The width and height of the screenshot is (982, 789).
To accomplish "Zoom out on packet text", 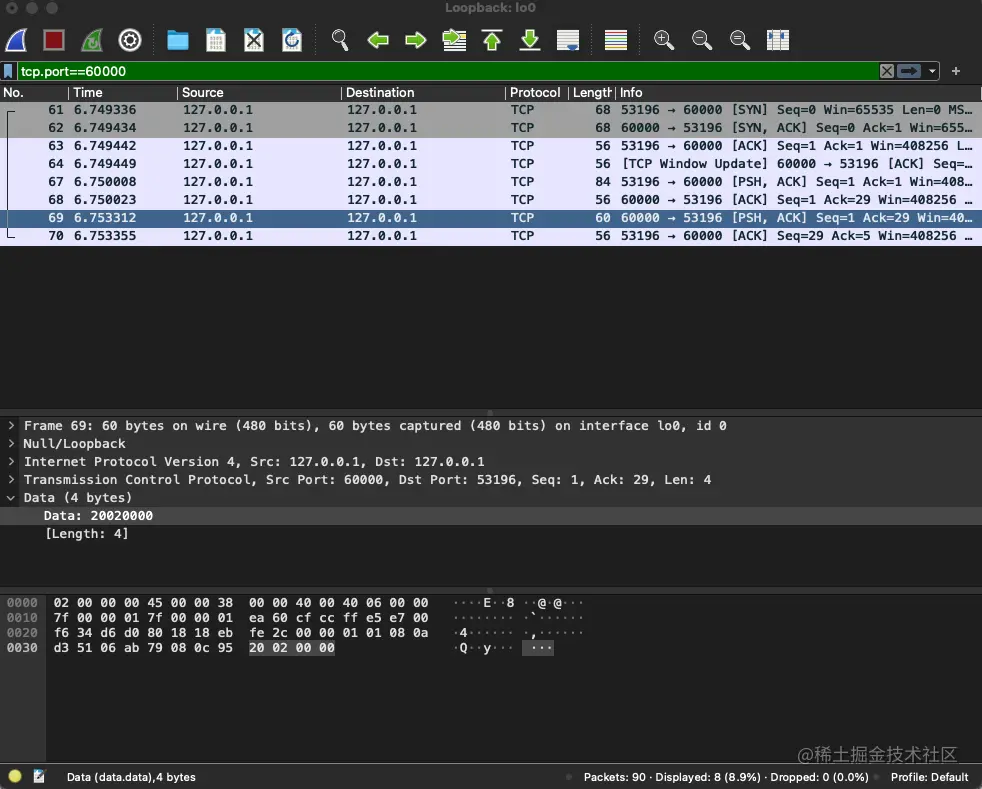I will coord(702,40).
